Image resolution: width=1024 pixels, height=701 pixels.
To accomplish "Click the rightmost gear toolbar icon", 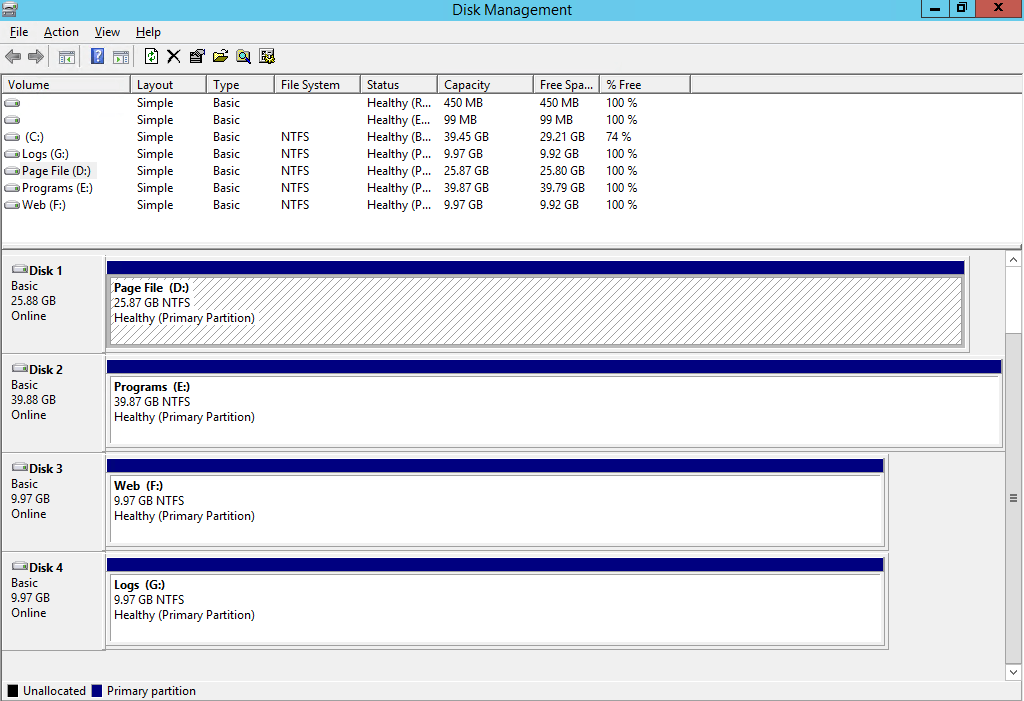I will pos(267,56).
